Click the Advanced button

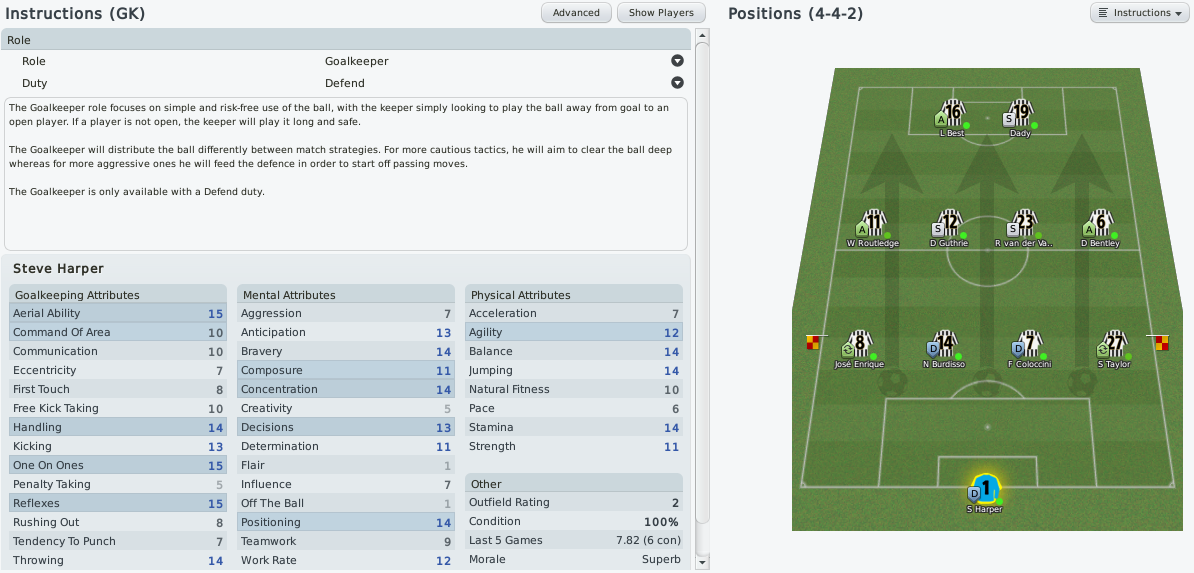576,13
